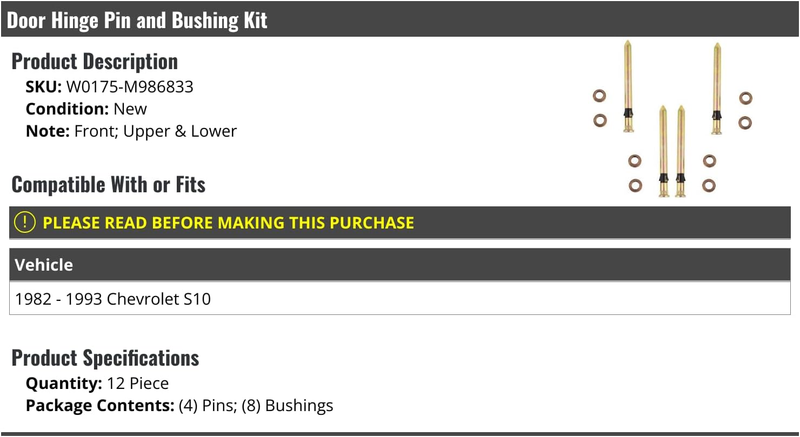Click the Package Contents pins and bushings line

179,405
